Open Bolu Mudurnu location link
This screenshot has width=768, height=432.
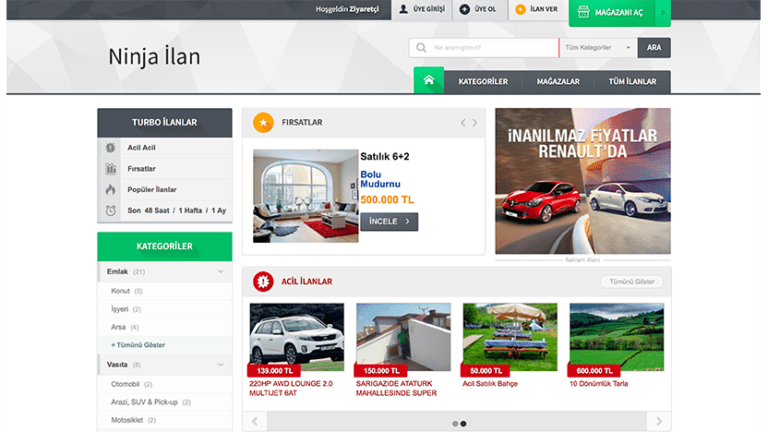point(380,179)
